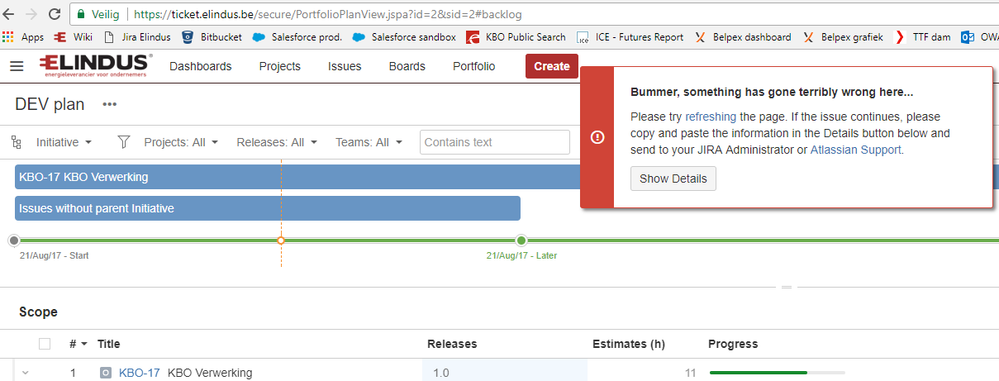Click the KBO-17 KBO Verwerking timeline bar

point(298,177)
